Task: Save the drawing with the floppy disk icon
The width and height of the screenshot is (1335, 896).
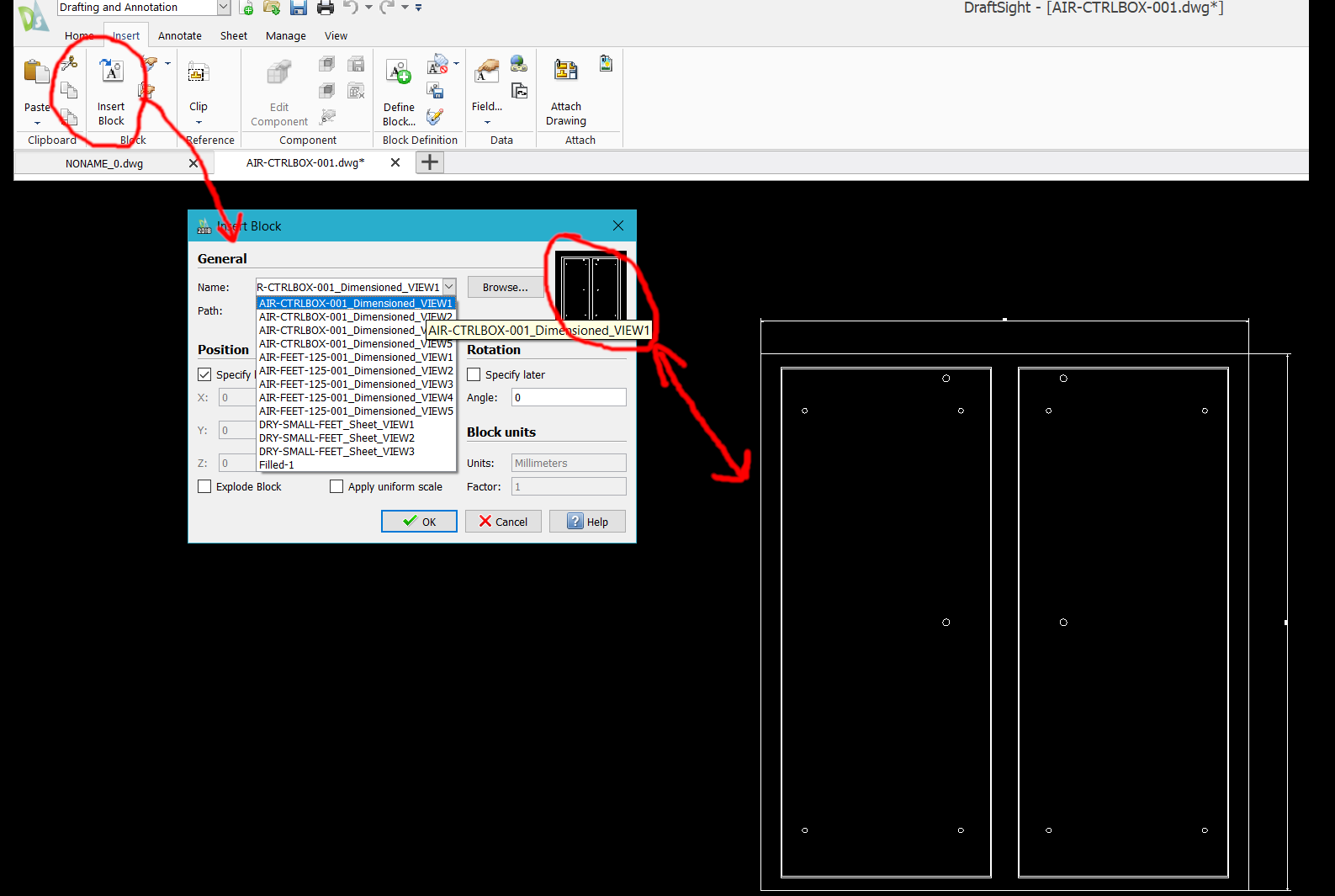Action: 299,8
